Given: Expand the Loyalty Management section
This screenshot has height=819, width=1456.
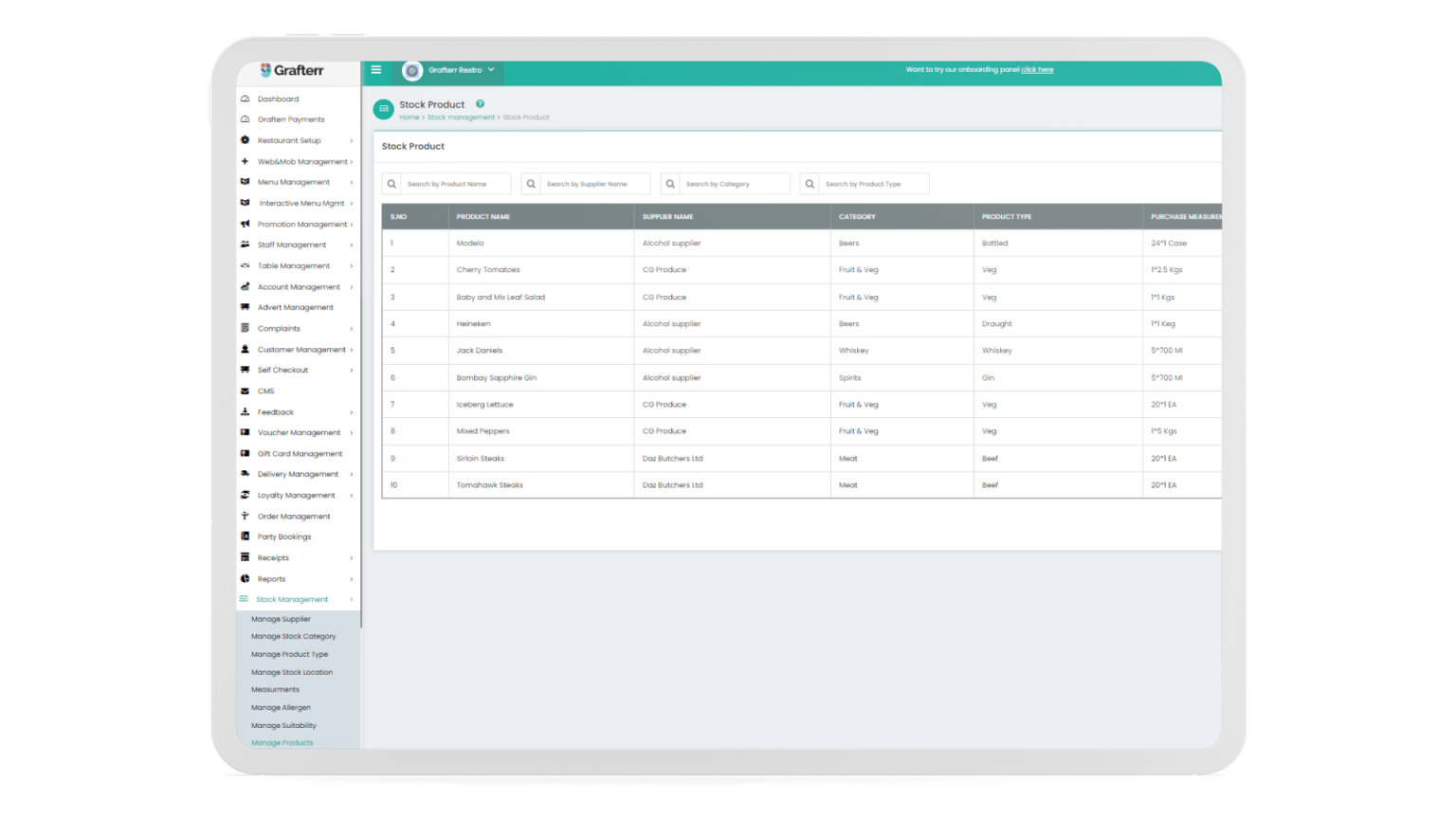Looking at the screenshot, I should coord(295,495).
